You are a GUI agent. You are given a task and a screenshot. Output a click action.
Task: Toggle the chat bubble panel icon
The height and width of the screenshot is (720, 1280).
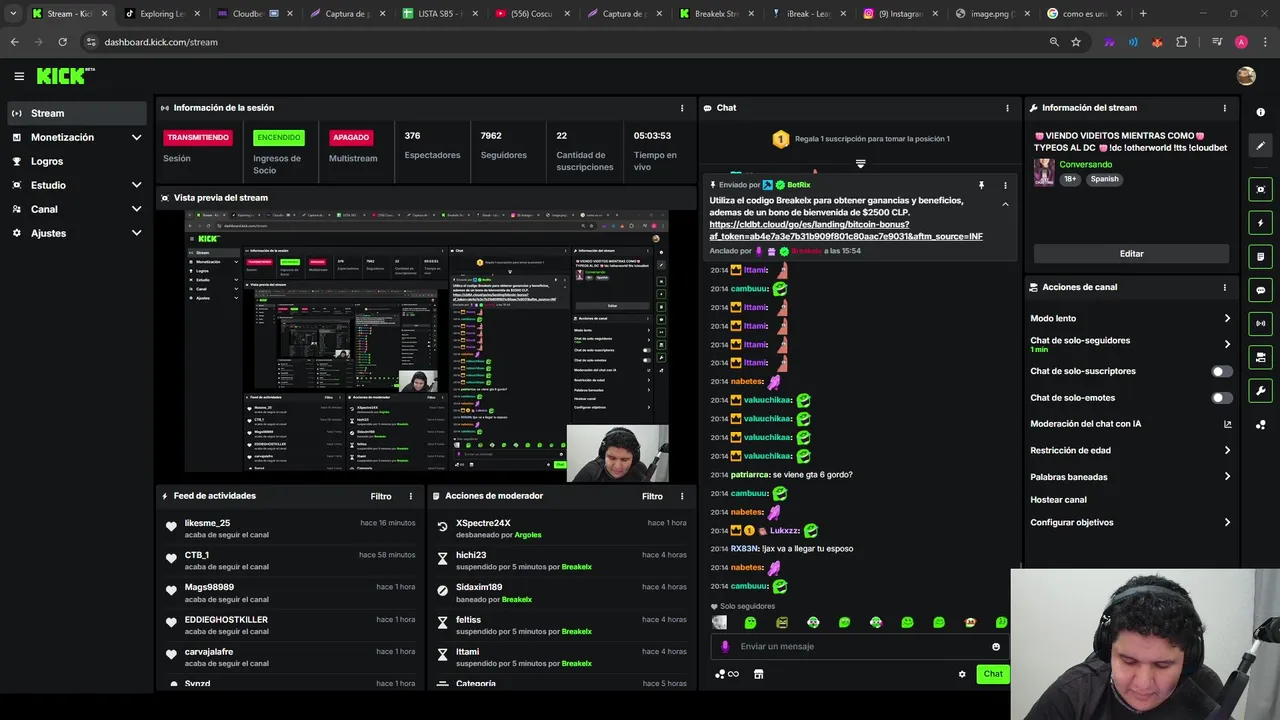point(1260,290)
